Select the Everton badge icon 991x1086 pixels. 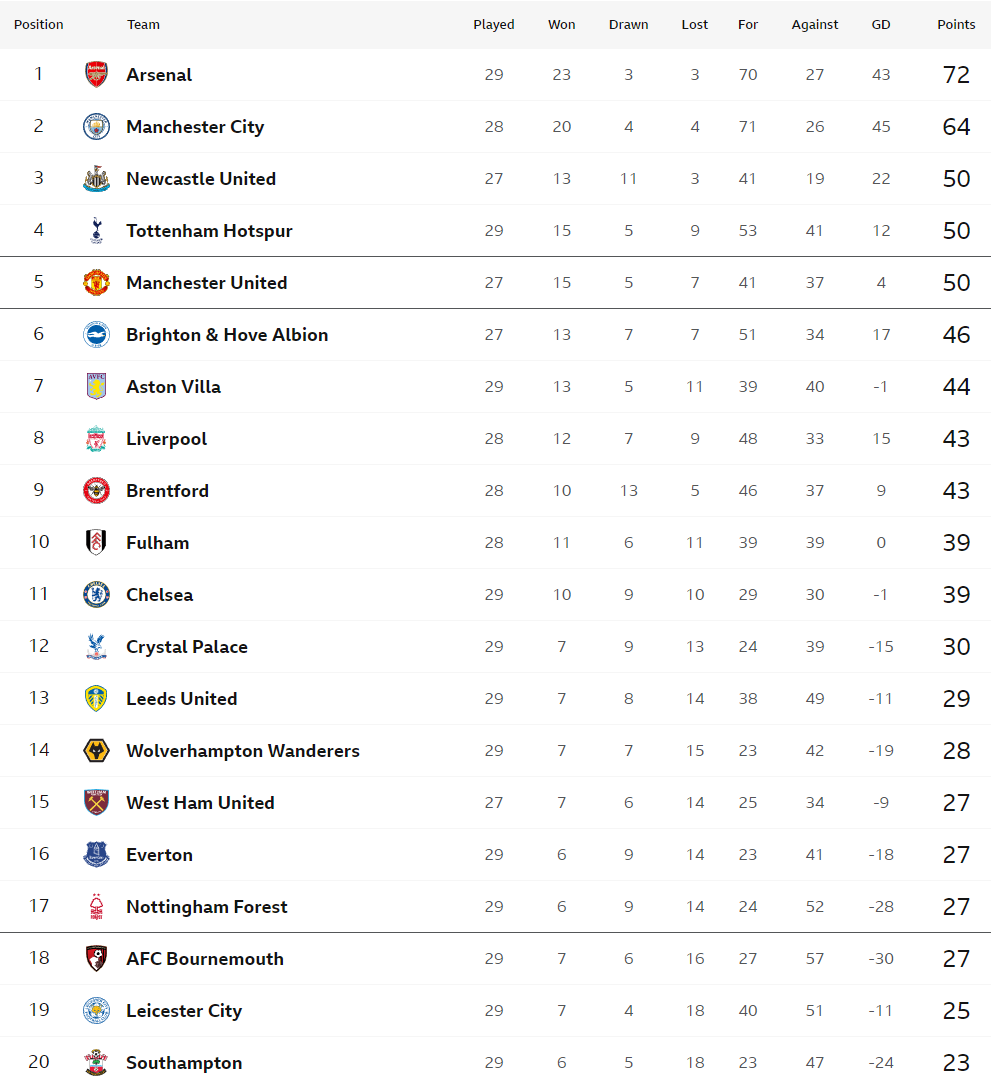96,855
